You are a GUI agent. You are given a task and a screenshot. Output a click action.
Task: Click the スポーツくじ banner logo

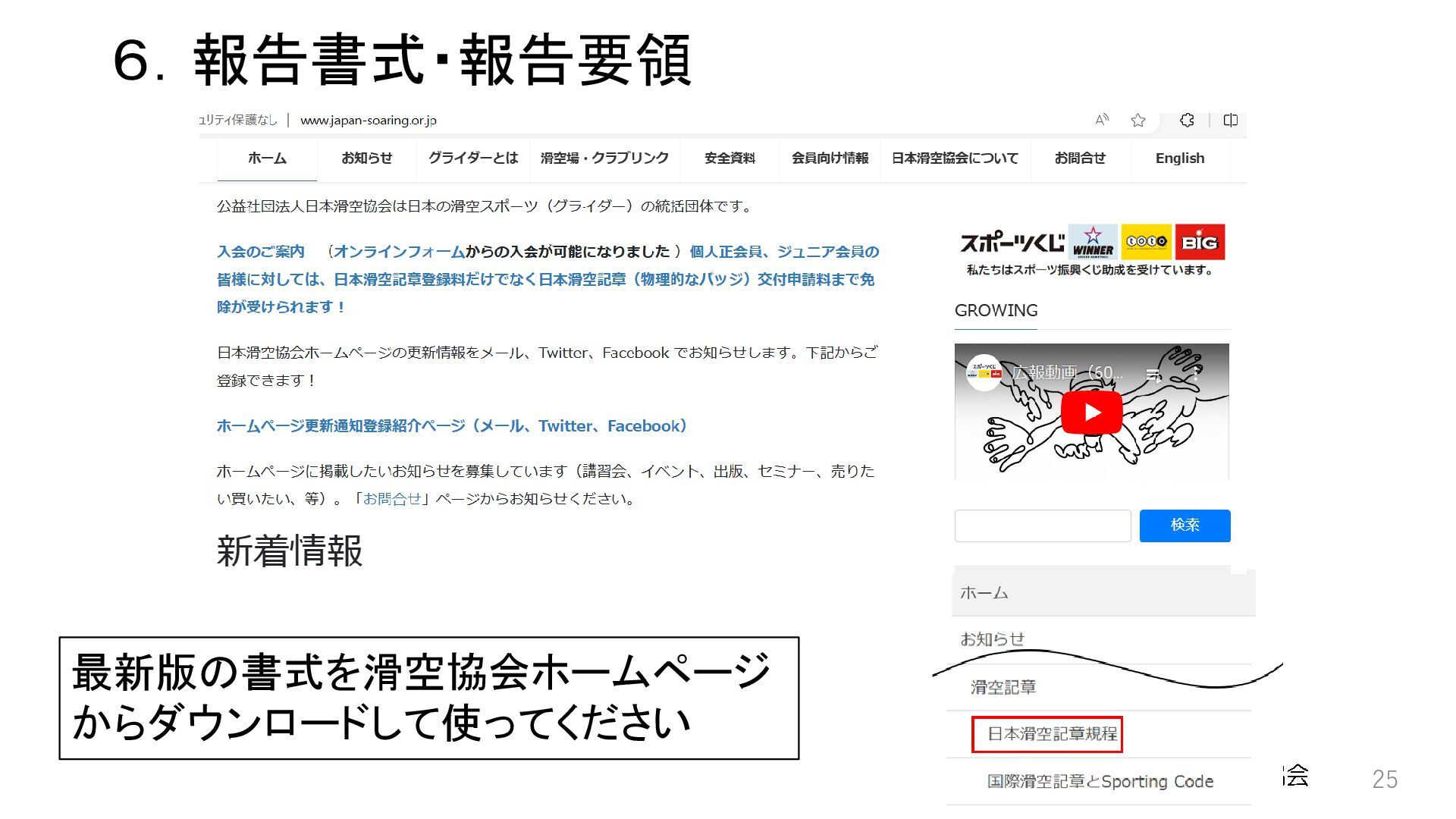(1012, 243)
